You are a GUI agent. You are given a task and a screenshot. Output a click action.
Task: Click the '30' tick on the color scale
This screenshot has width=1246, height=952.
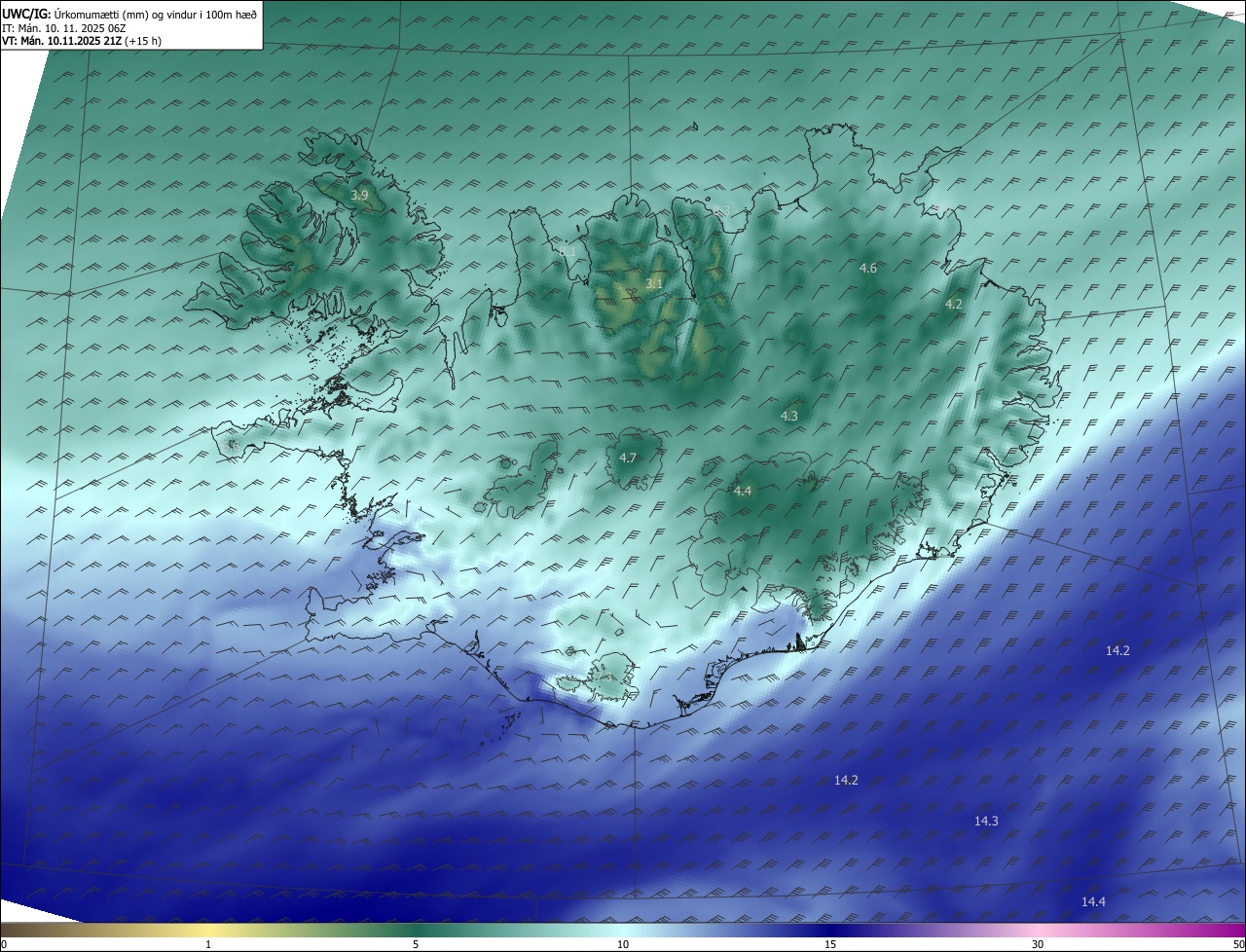(x=1038, y=944)
